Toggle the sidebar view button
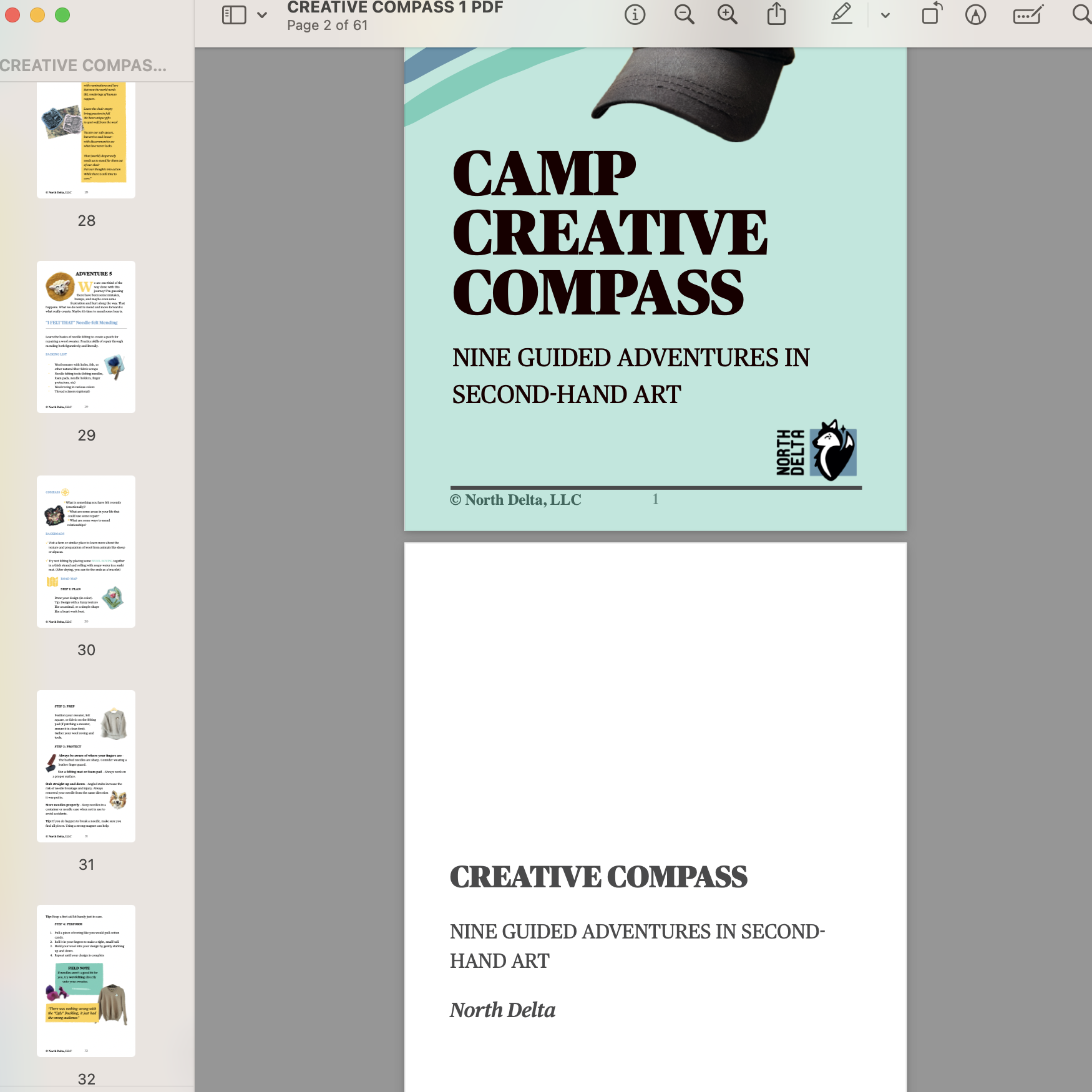Image resolution: width=1092 pixels, height=1092 pixels. pyautogui.click(x=234, y=15)
